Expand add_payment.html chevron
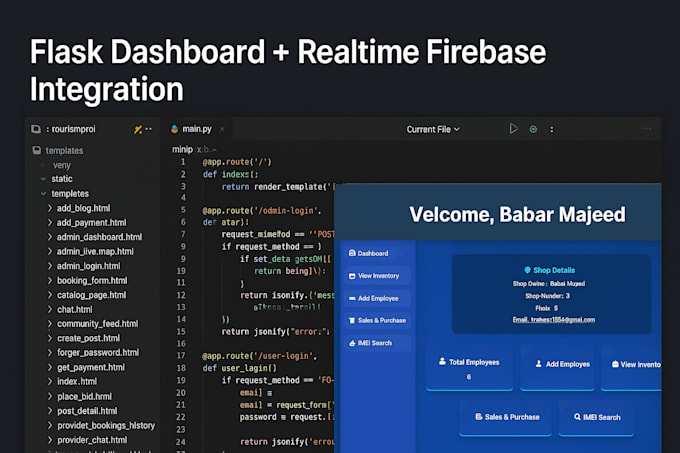The width and height of the screenshot is (680, 453). coord(49,222)
